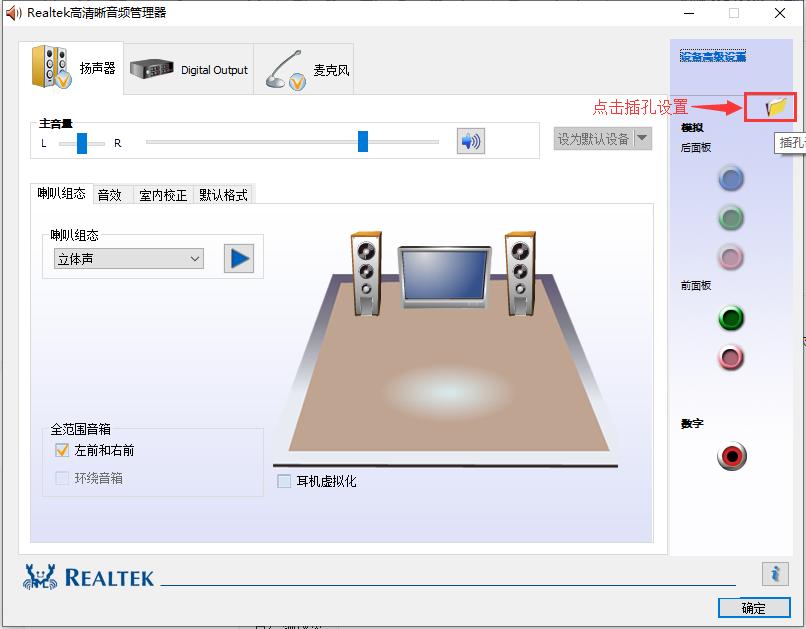
Task: Switch to the 麦克风 tab
Action: [308, 67]
